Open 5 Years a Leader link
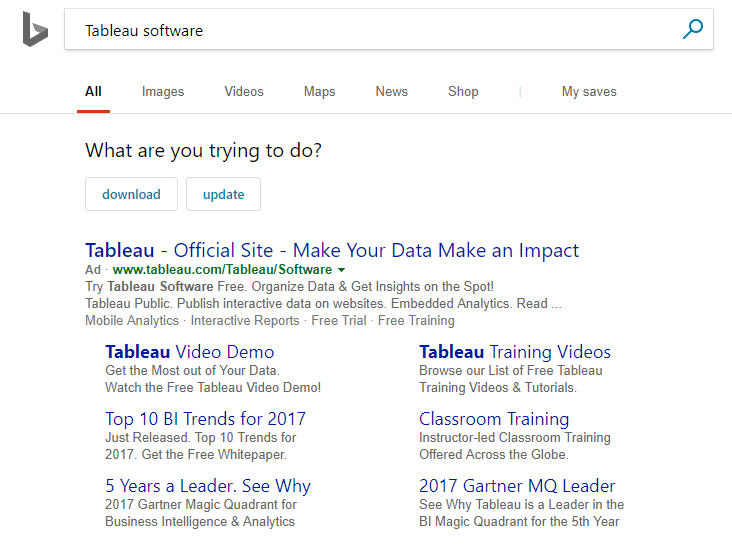The height and width of the screenshot is (548, 732). (x=208, y=486)
